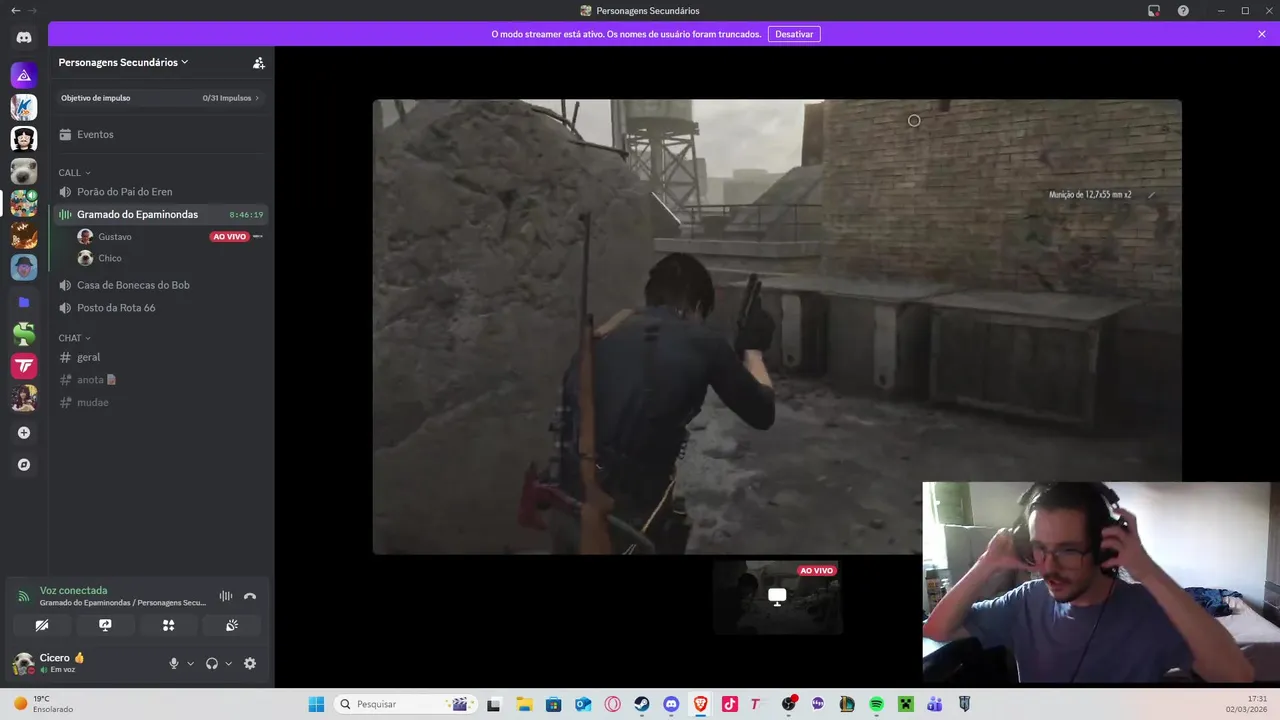
Task: Open Personagens Secundários server dropdown menu
Action: pos(124,62)
